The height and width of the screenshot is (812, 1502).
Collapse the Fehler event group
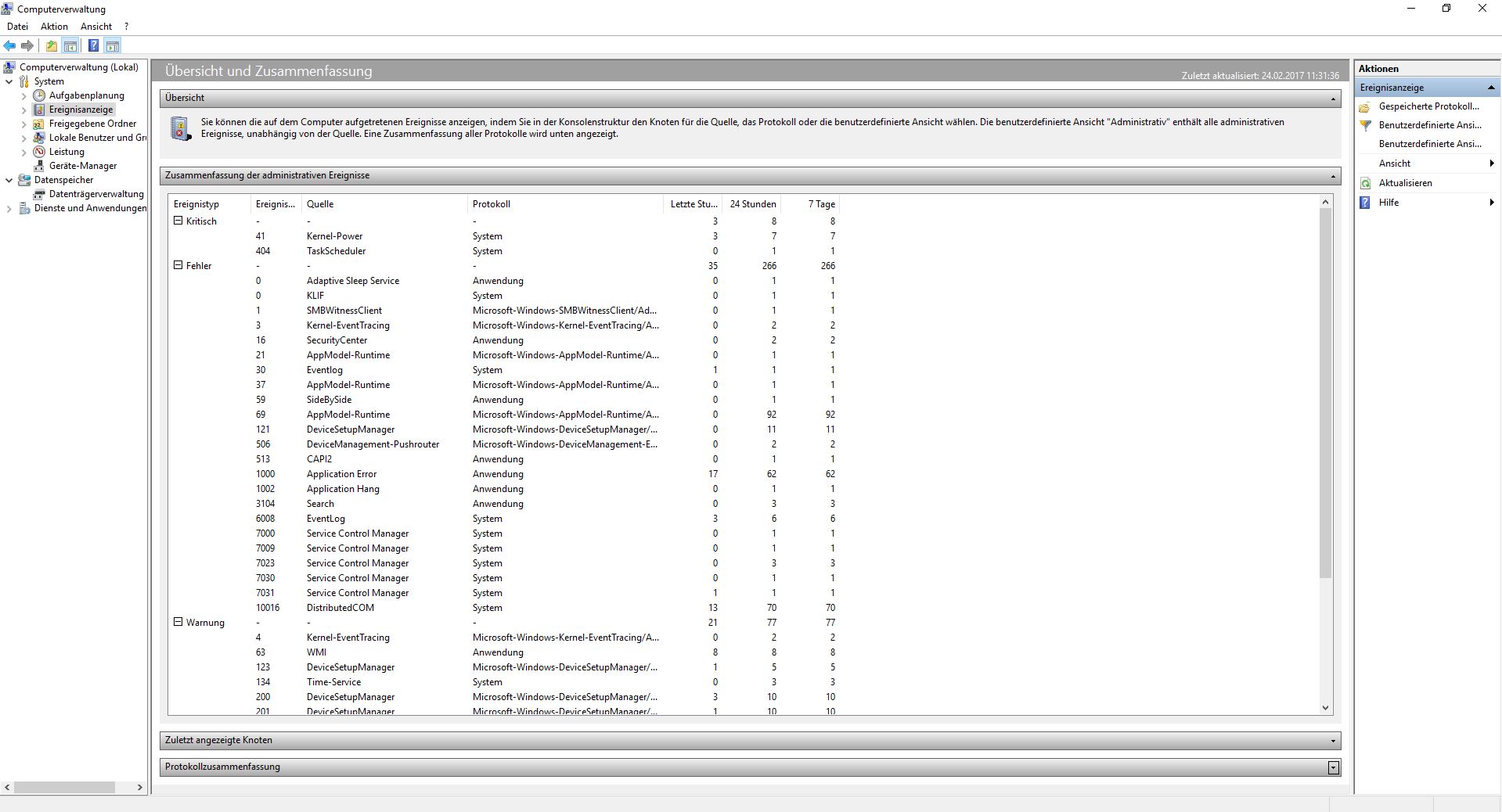click(178, 265)
